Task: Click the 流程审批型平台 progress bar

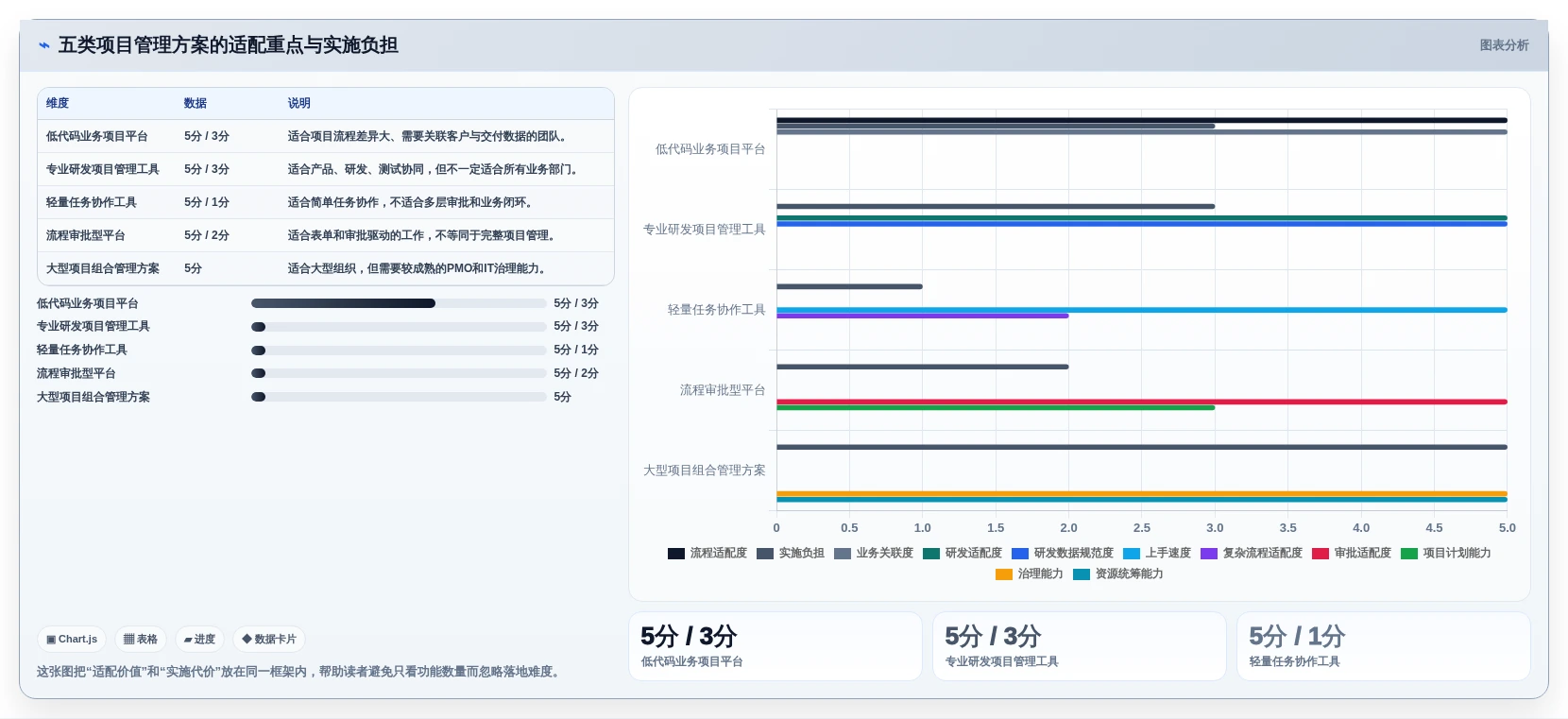Action: [x=399, y=373]
